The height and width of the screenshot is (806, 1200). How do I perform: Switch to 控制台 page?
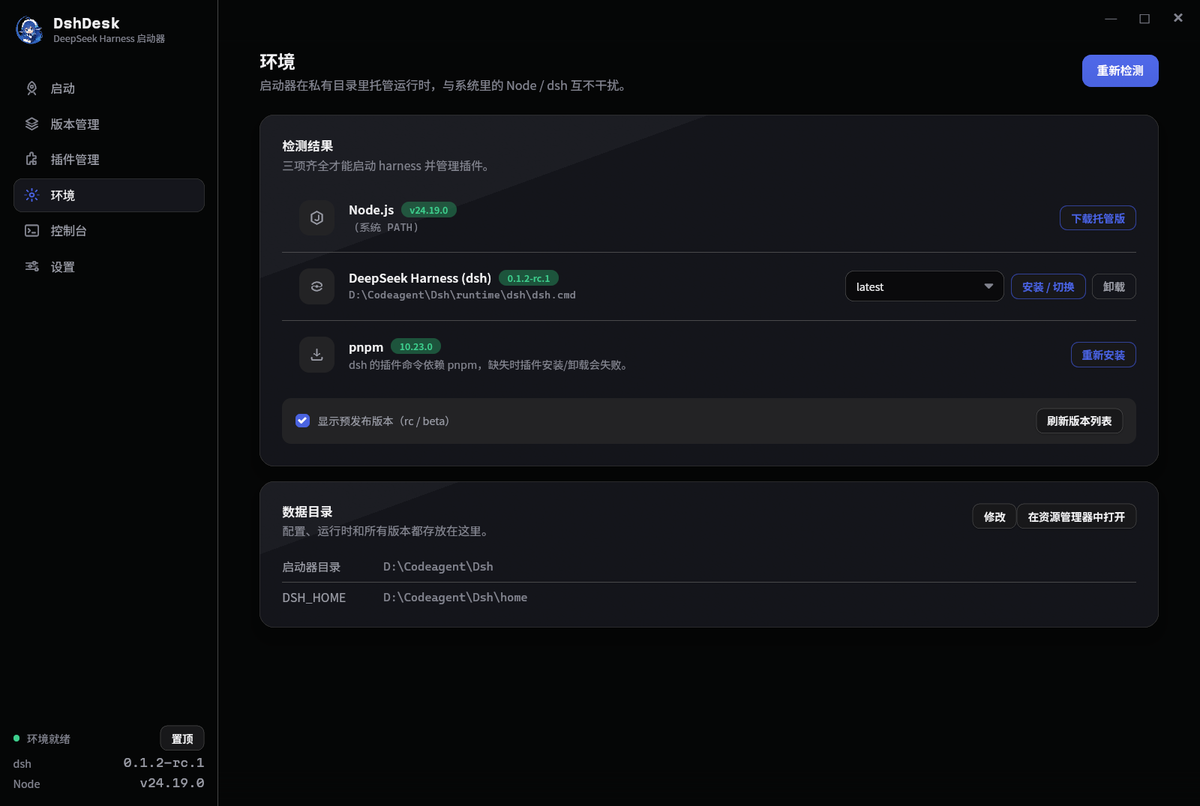point(109,231)
